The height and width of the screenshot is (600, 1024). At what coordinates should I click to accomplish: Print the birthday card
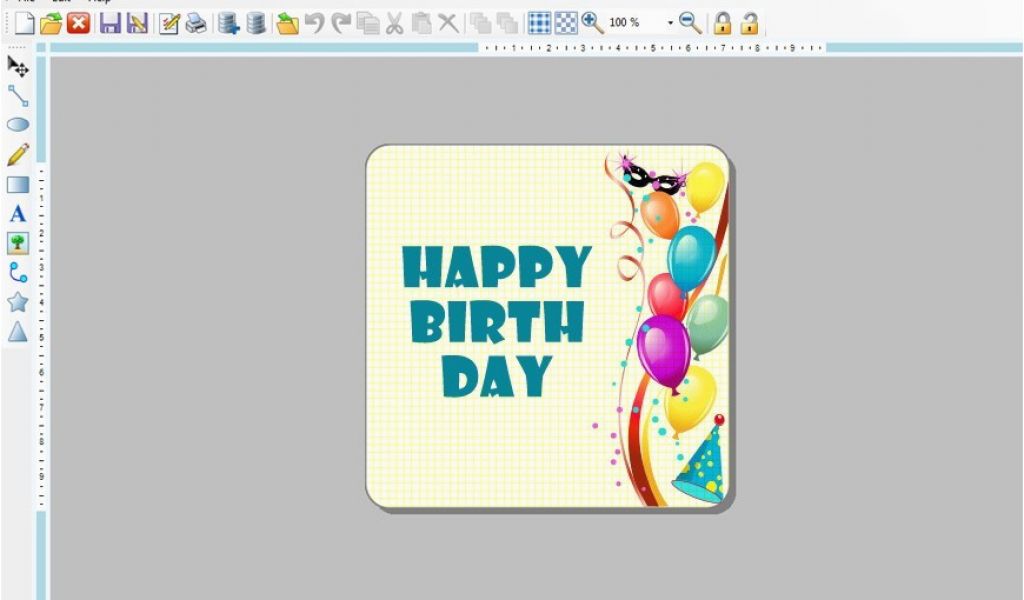[x=196, y=24]
